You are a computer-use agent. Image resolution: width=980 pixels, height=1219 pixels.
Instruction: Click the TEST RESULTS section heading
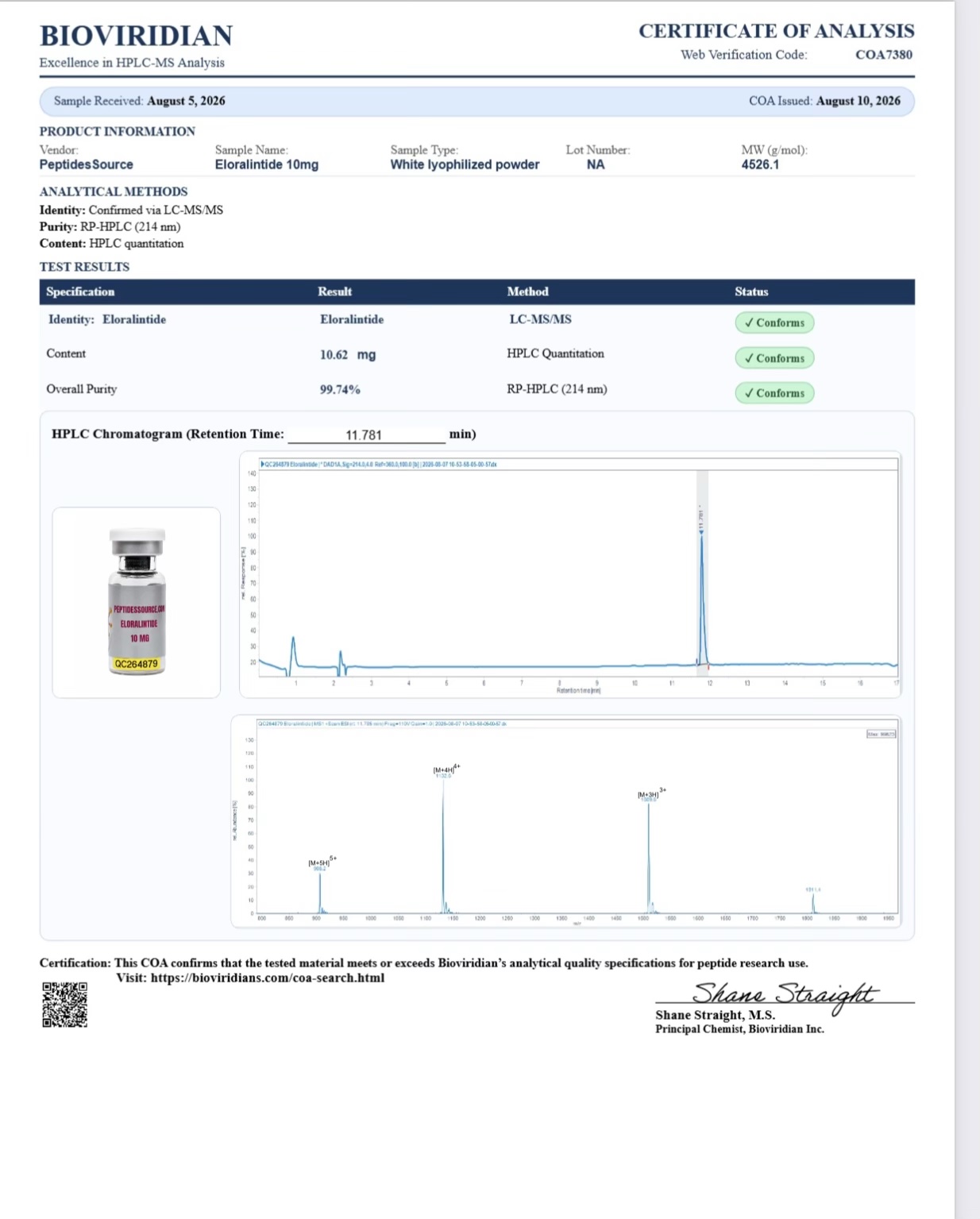pos(84,267)
